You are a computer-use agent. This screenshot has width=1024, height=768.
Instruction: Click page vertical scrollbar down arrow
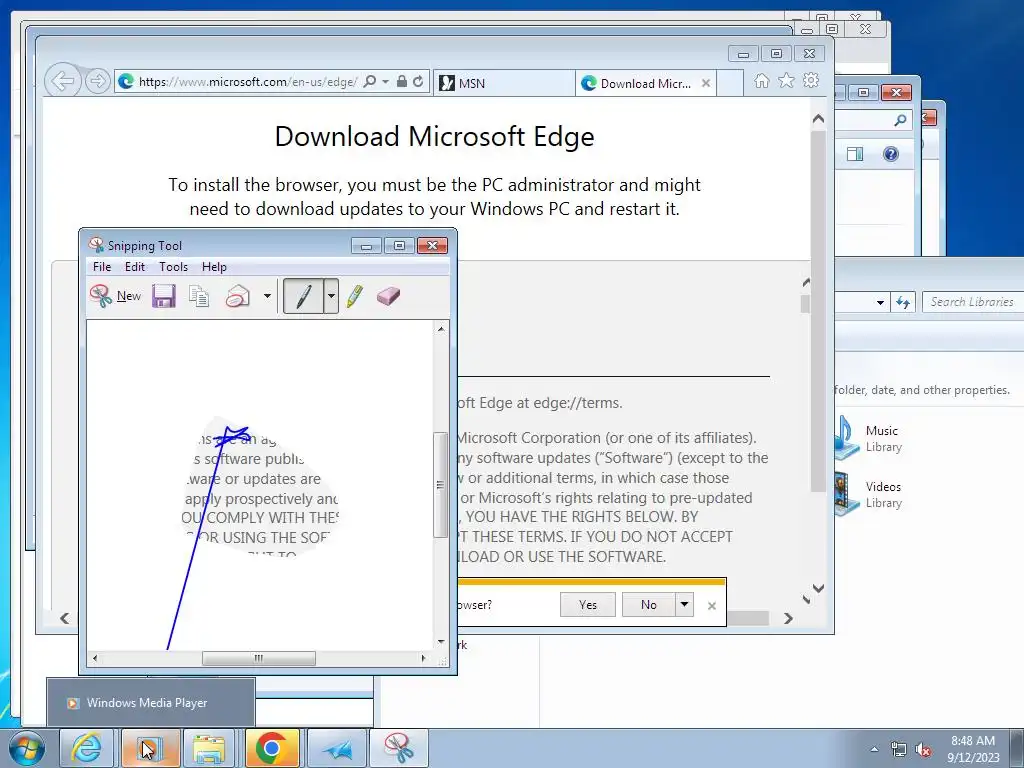click(x=818, y=588)
